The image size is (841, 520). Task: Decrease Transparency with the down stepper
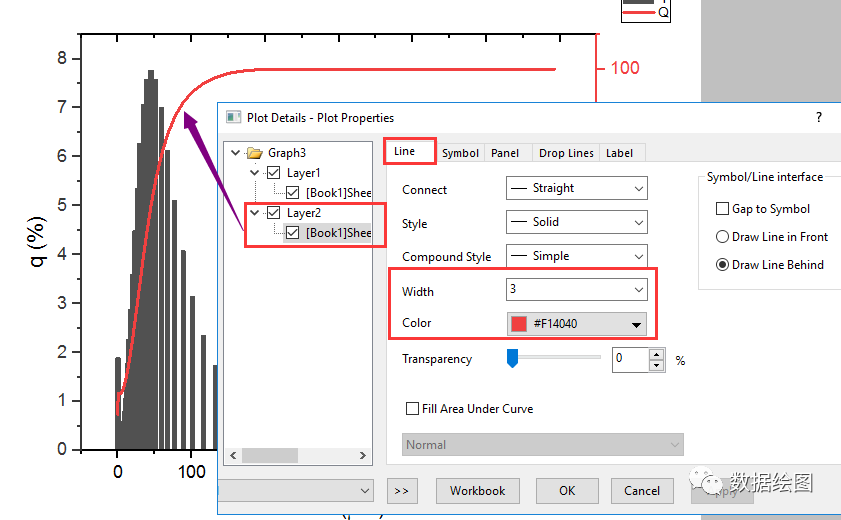click(x=656, y=366)
